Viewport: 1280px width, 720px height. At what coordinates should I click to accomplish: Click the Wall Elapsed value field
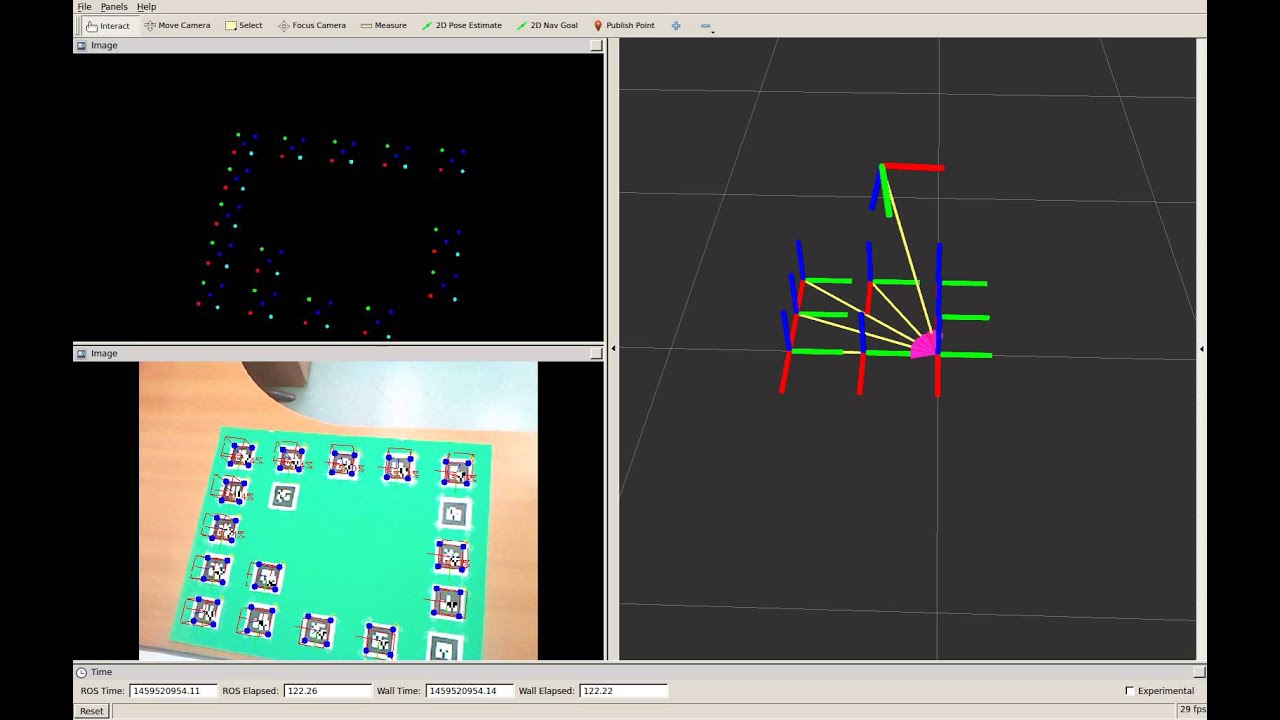(623, 691)
